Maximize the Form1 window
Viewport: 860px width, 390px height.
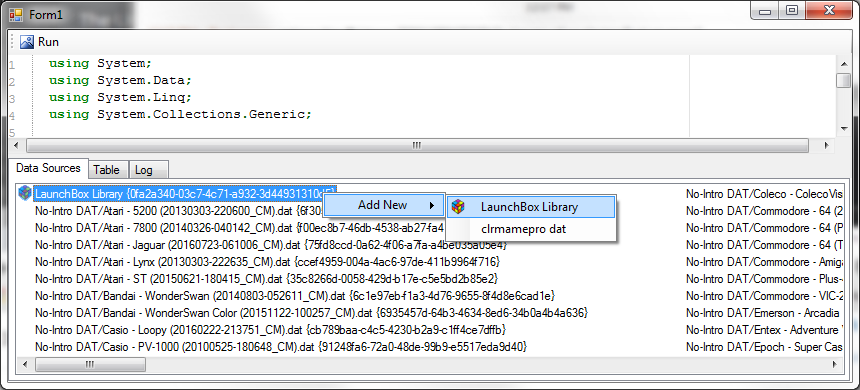pyautogui.click(x=791, y=10)
